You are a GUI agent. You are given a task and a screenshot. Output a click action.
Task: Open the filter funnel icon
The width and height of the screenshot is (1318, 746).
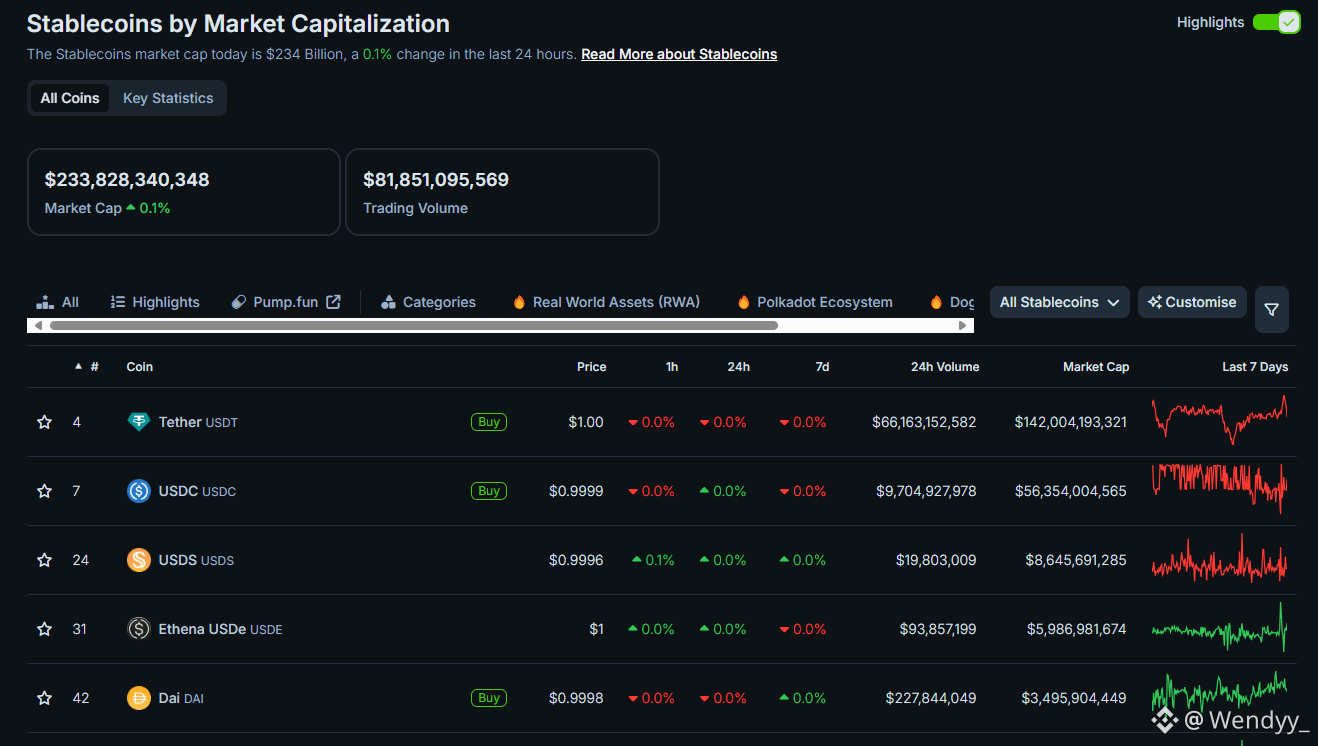[1271, 310]
